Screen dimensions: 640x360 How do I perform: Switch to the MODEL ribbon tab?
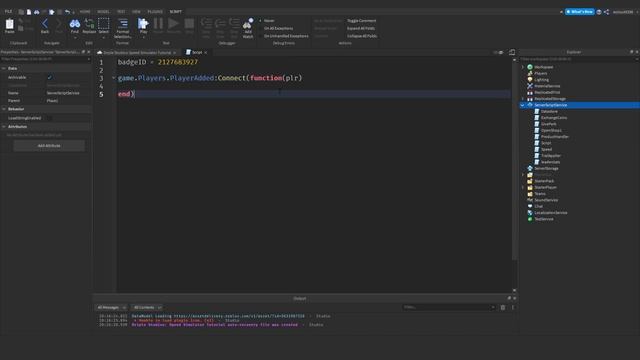[x=103, y=12]
